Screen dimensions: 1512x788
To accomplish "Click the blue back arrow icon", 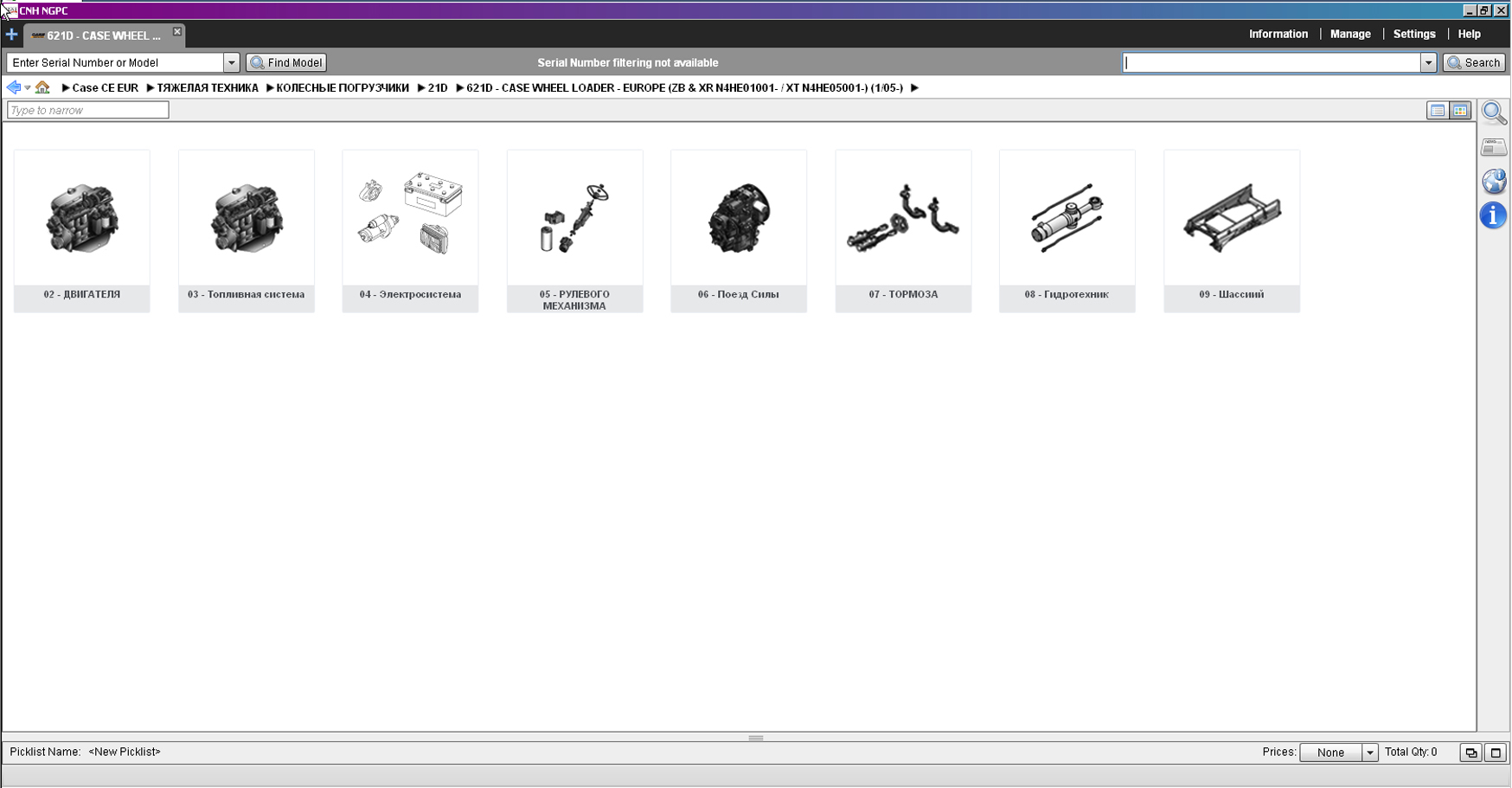I will pyautogui.click(x=13, y=87).
